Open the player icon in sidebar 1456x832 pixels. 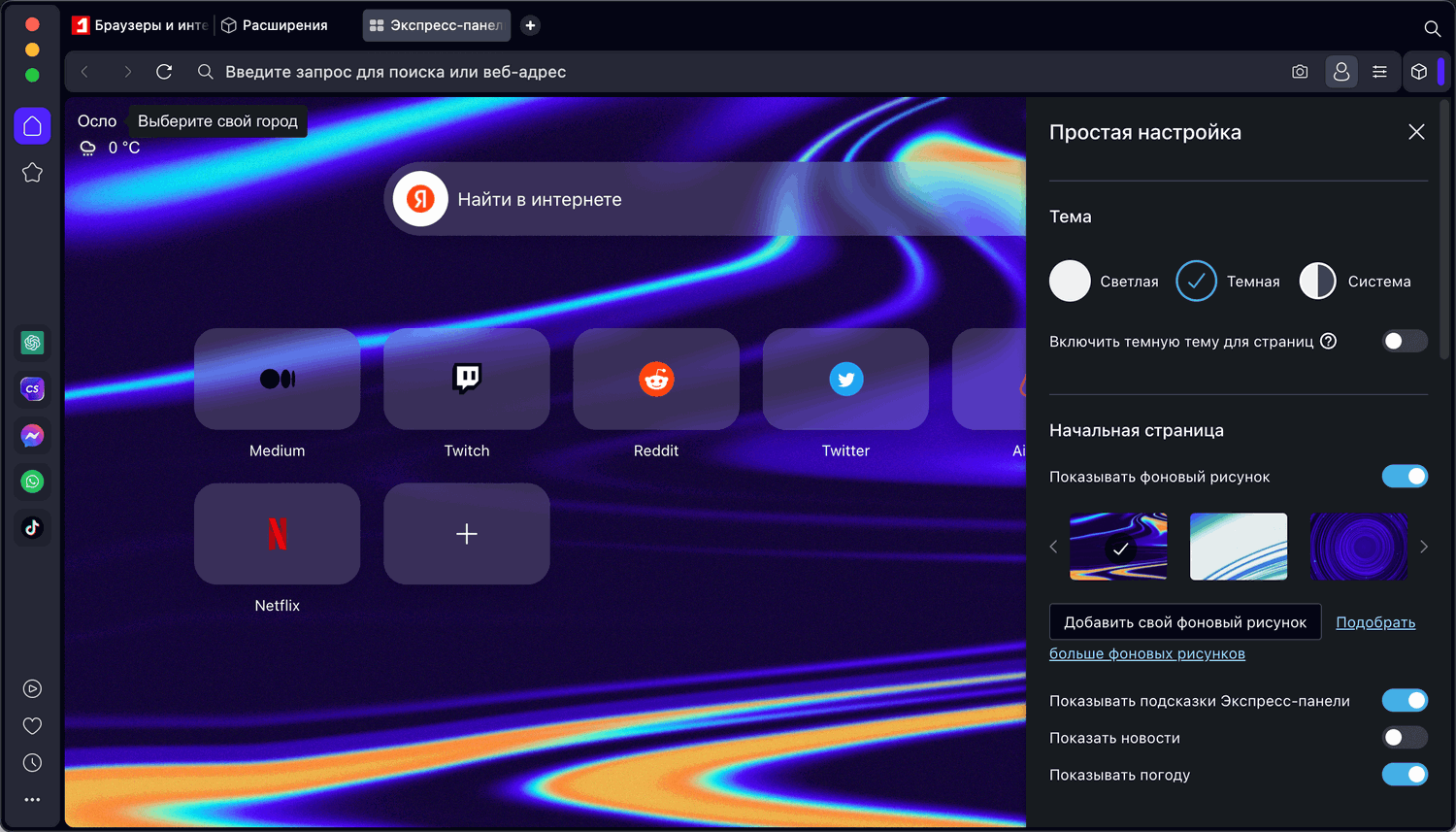[x=32, y=689]
